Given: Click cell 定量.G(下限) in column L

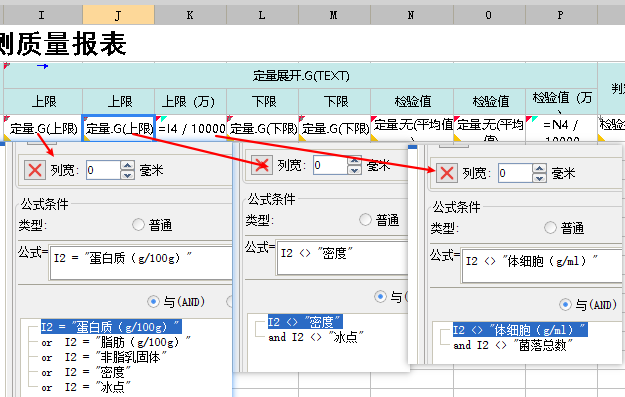Looking at the screenshot, I should point(262,128).
